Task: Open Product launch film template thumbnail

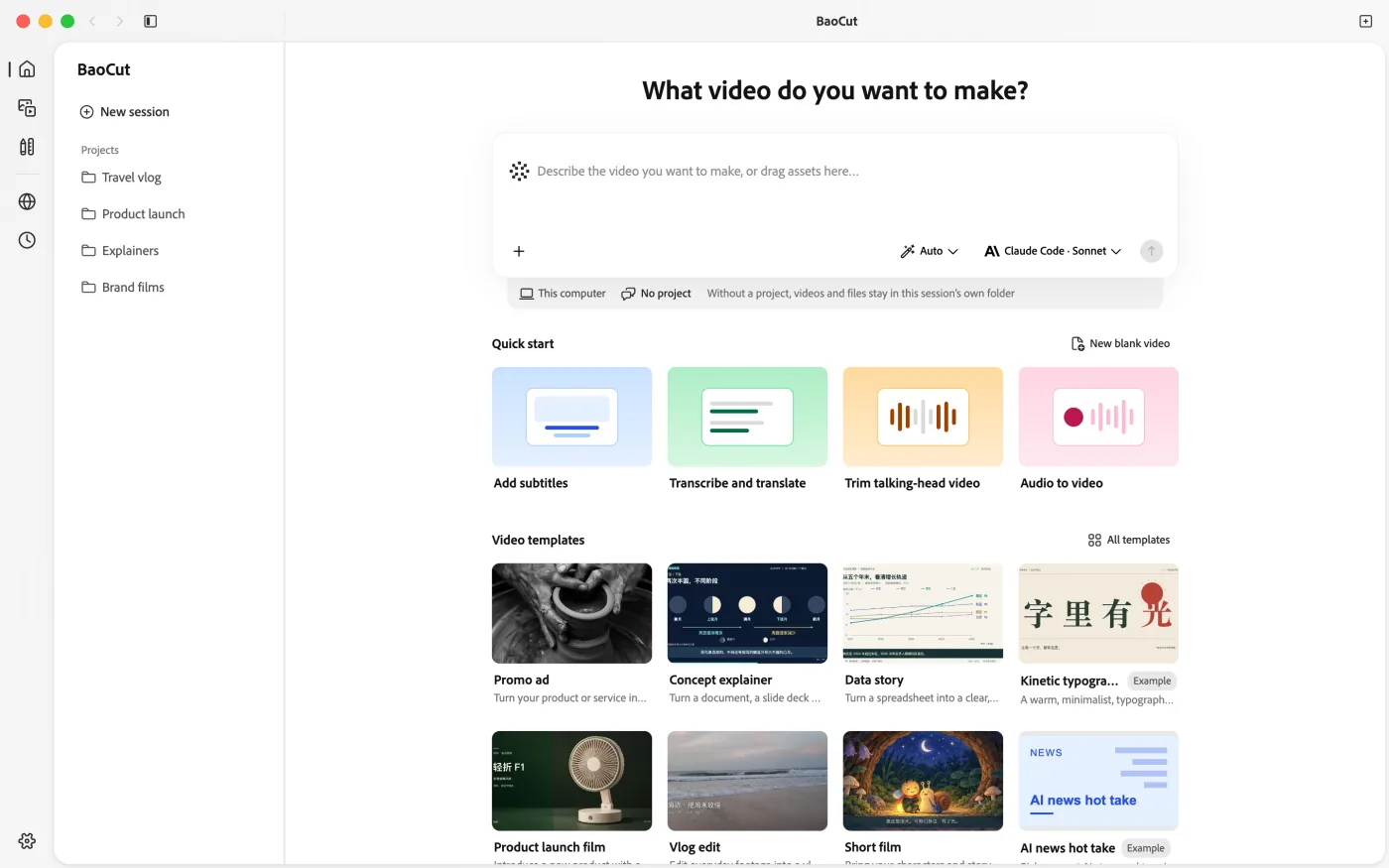Action: 571,781
